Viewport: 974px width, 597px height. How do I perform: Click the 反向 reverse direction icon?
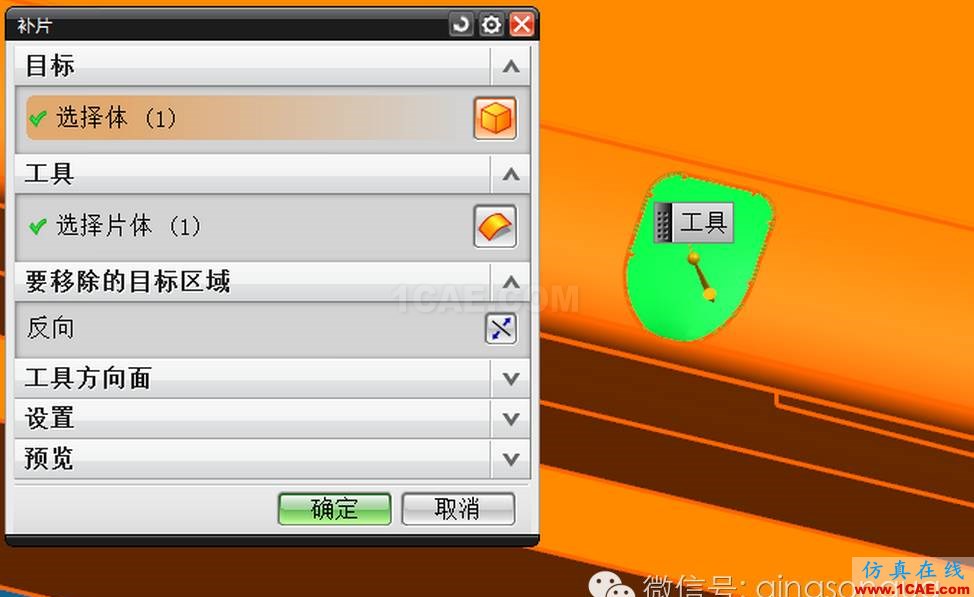(x=501, y=329)
